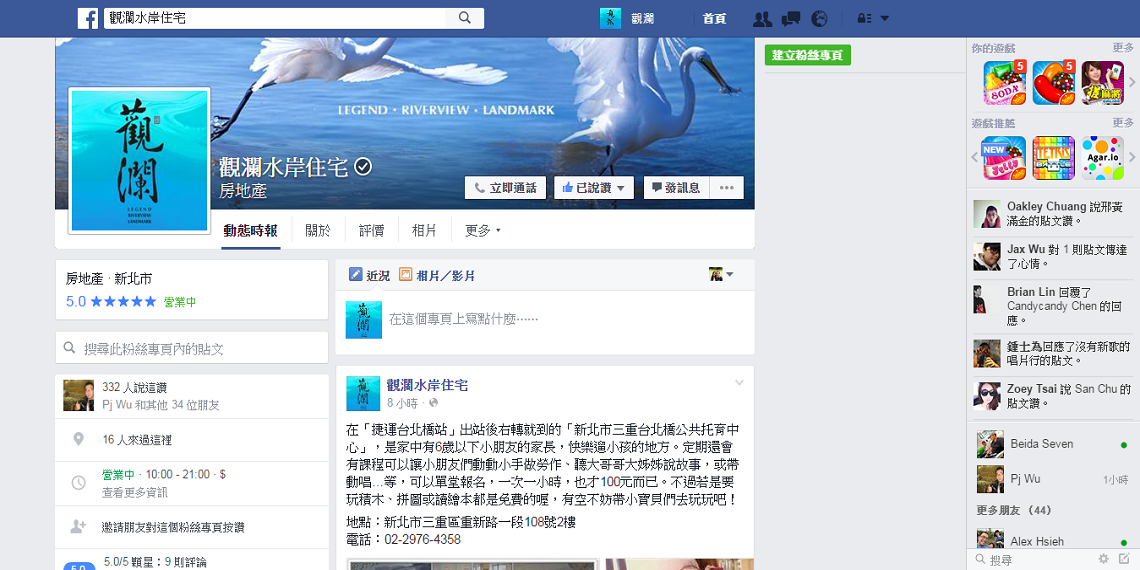The width and height of the screenshot is (1140, 570).
Task: Open chat with Beida Seven
Action: click(x=1053, y=444)
